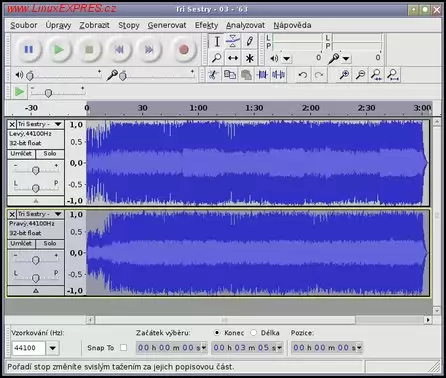Click the 44100 sample rate field
The width and height of the screenshot is (446, 378).
[x=28, y=348]
